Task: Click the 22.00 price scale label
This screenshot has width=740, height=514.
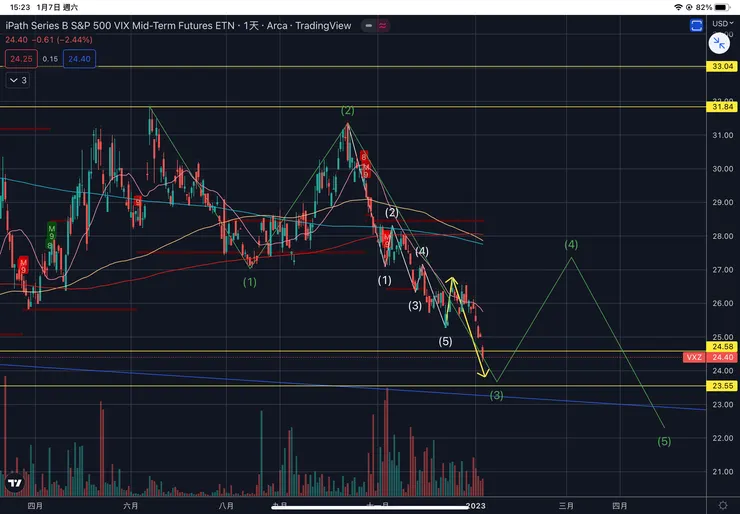Action: point(722,438)
